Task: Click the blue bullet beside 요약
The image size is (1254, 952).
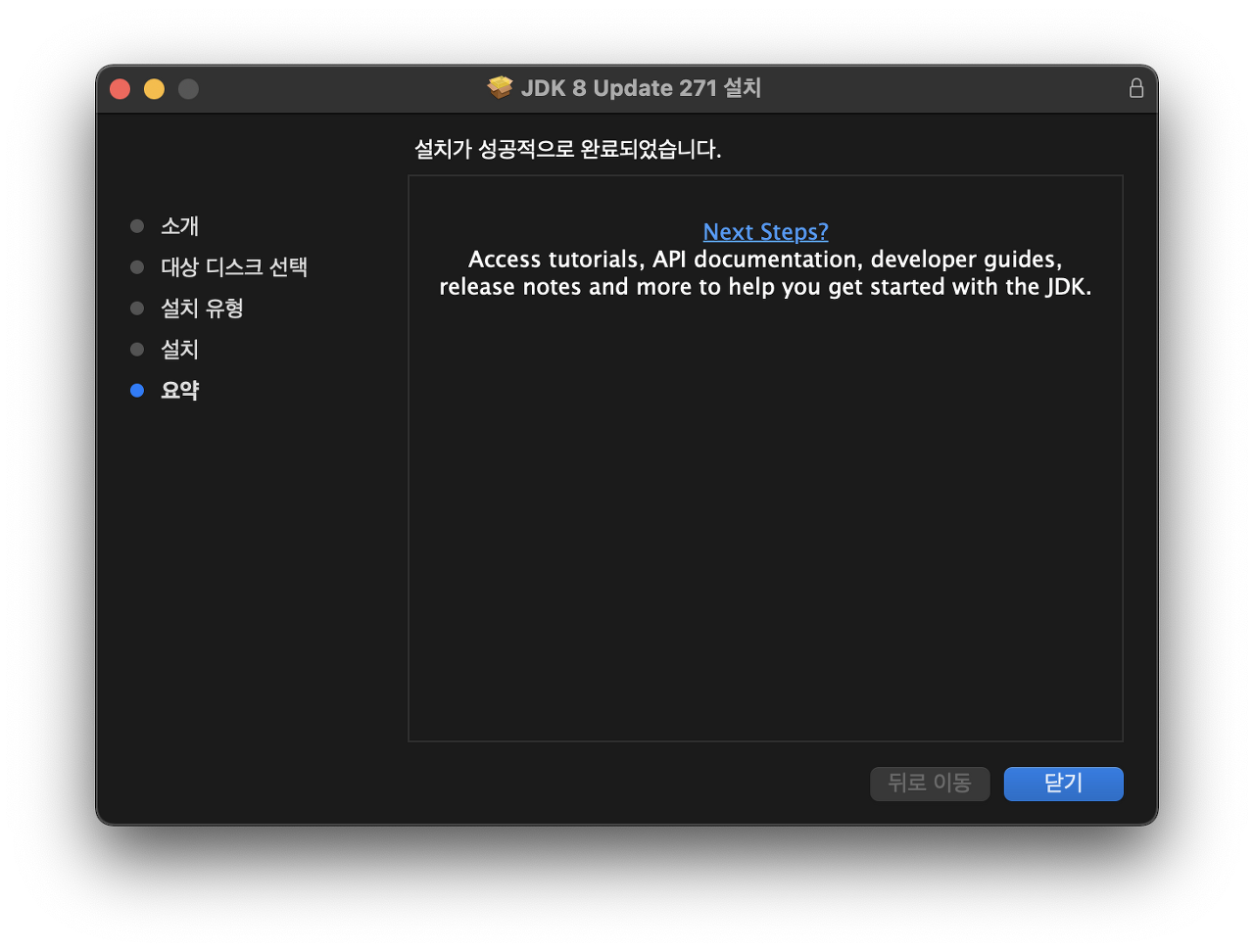Action: (137, 391)
